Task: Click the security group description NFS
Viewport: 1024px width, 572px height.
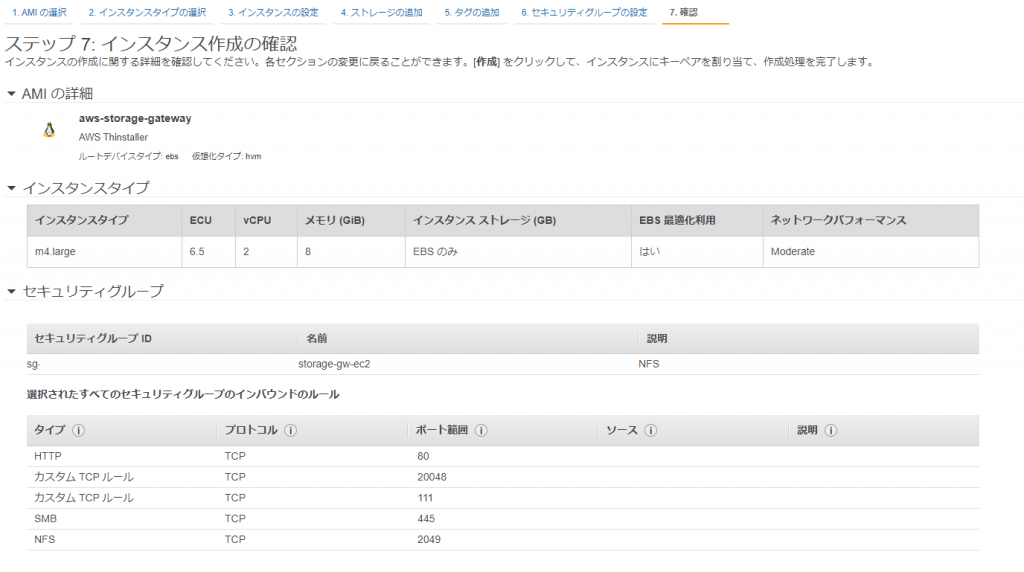Action: point(648,364)
